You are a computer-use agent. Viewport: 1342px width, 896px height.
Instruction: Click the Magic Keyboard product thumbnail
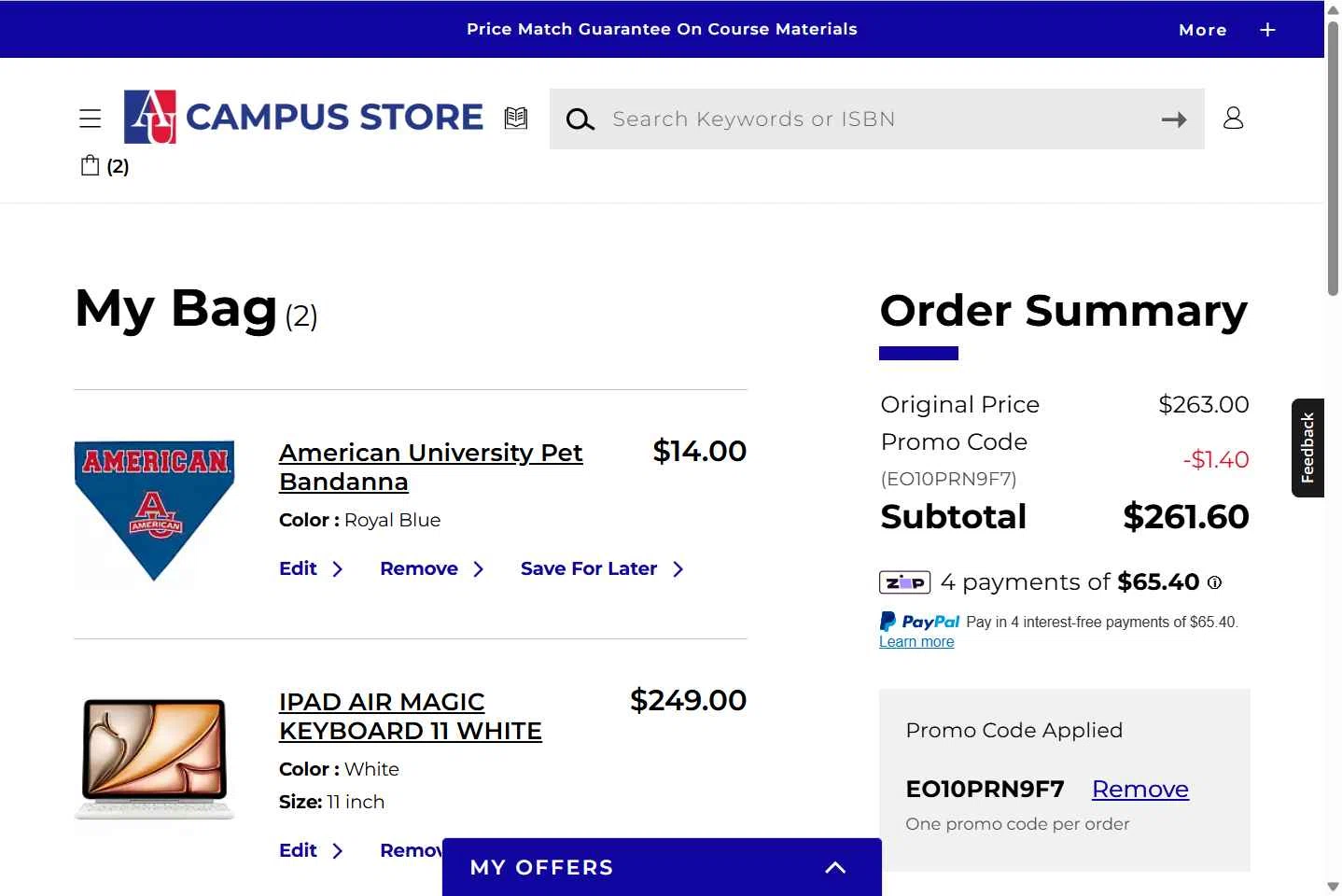point(154,760)
